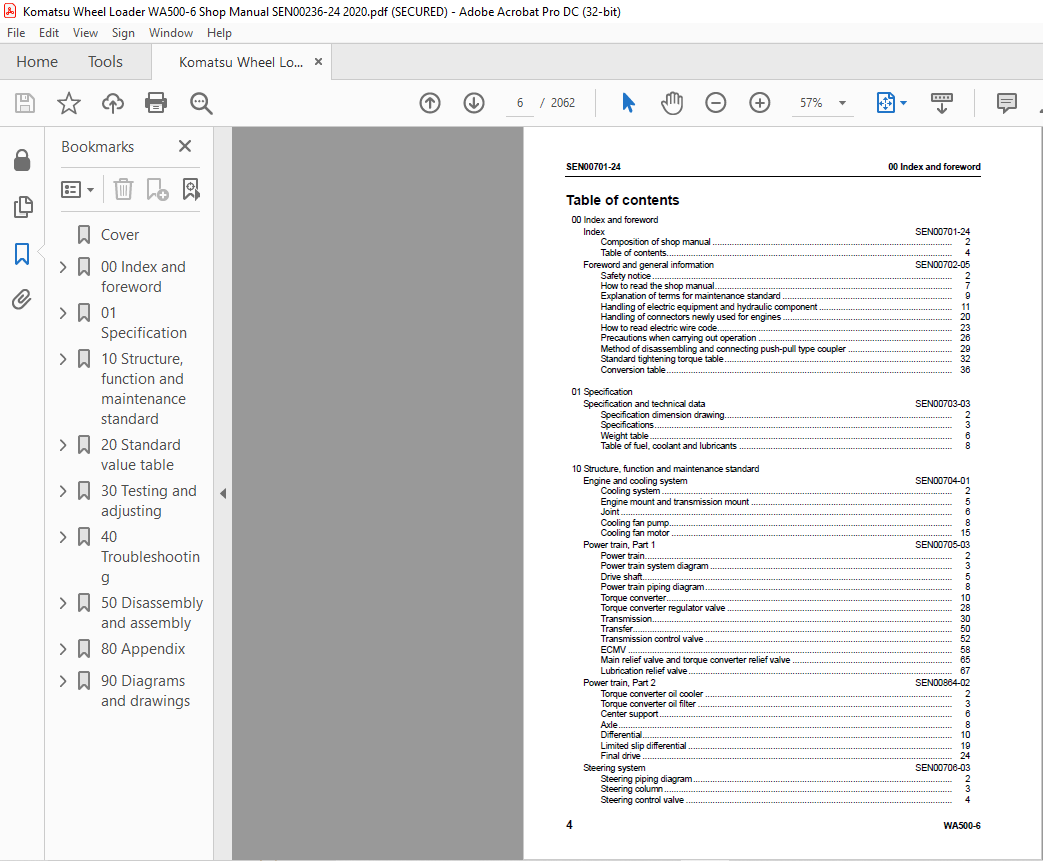Jump to 00 Index and foreword bookmark
Viewport: 1043px width, 861px height.
[x=143, y=277]
